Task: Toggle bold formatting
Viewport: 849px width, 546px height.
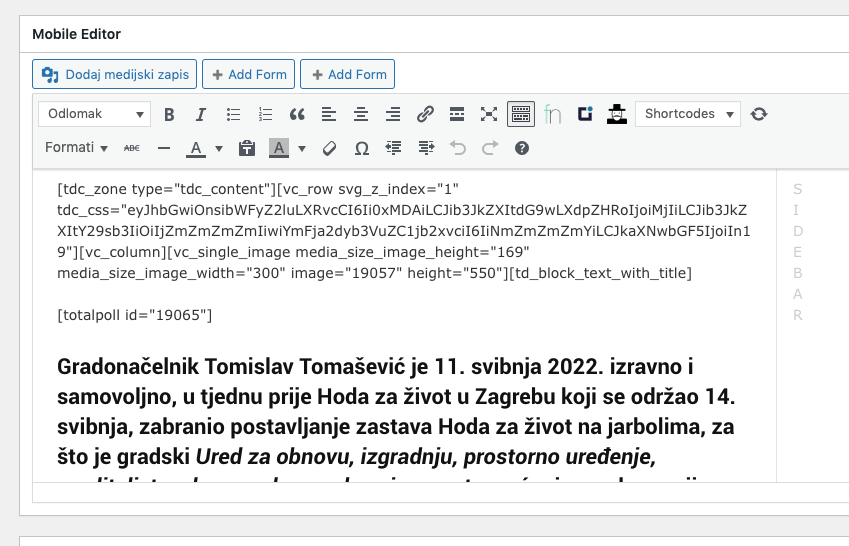Action: [x=169, y=114]
